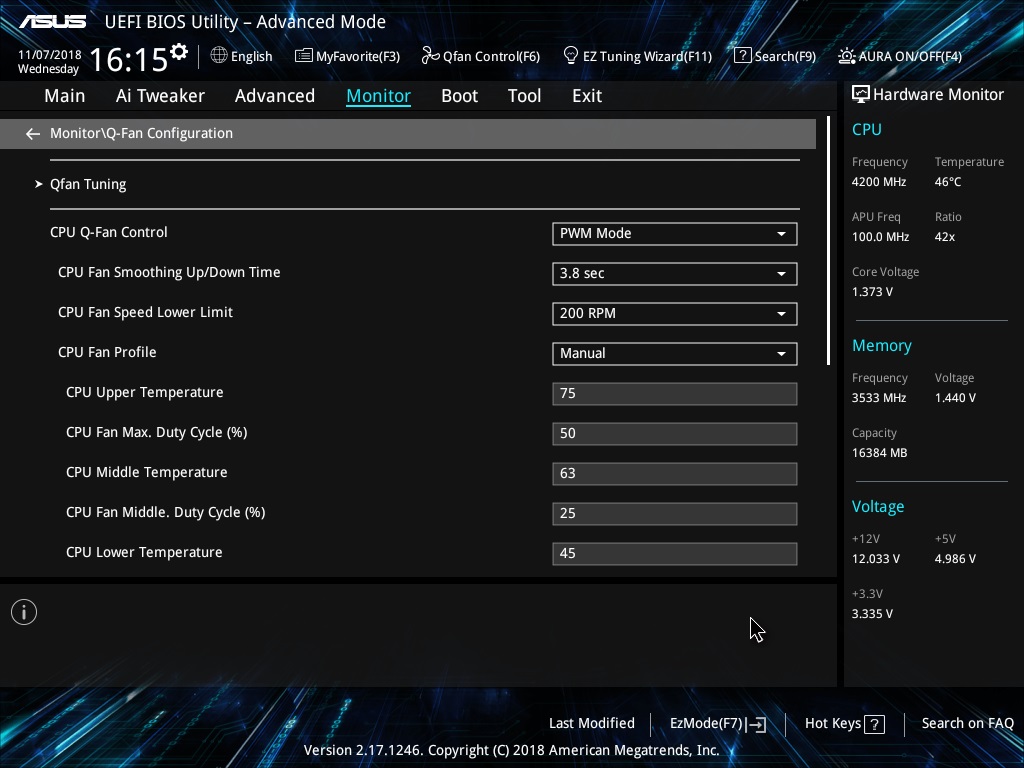Image resolution: width=1024 pixels, height=768 pixels.
Task: Click the Search(F9) label
Action: [786, 56]
